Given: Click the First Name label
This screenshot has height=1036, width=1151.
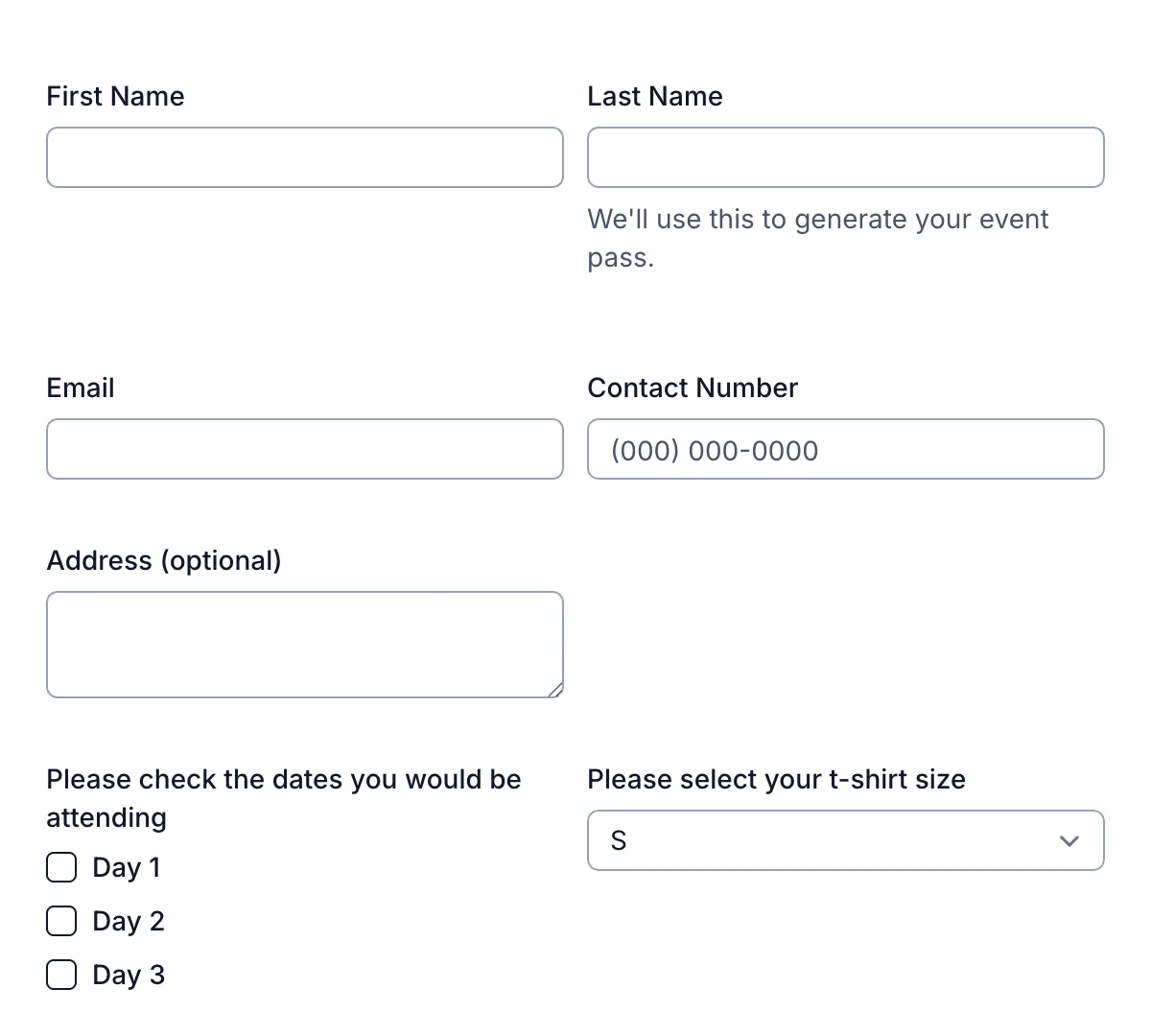Looking at the screenshot, I should coord(115,96).
